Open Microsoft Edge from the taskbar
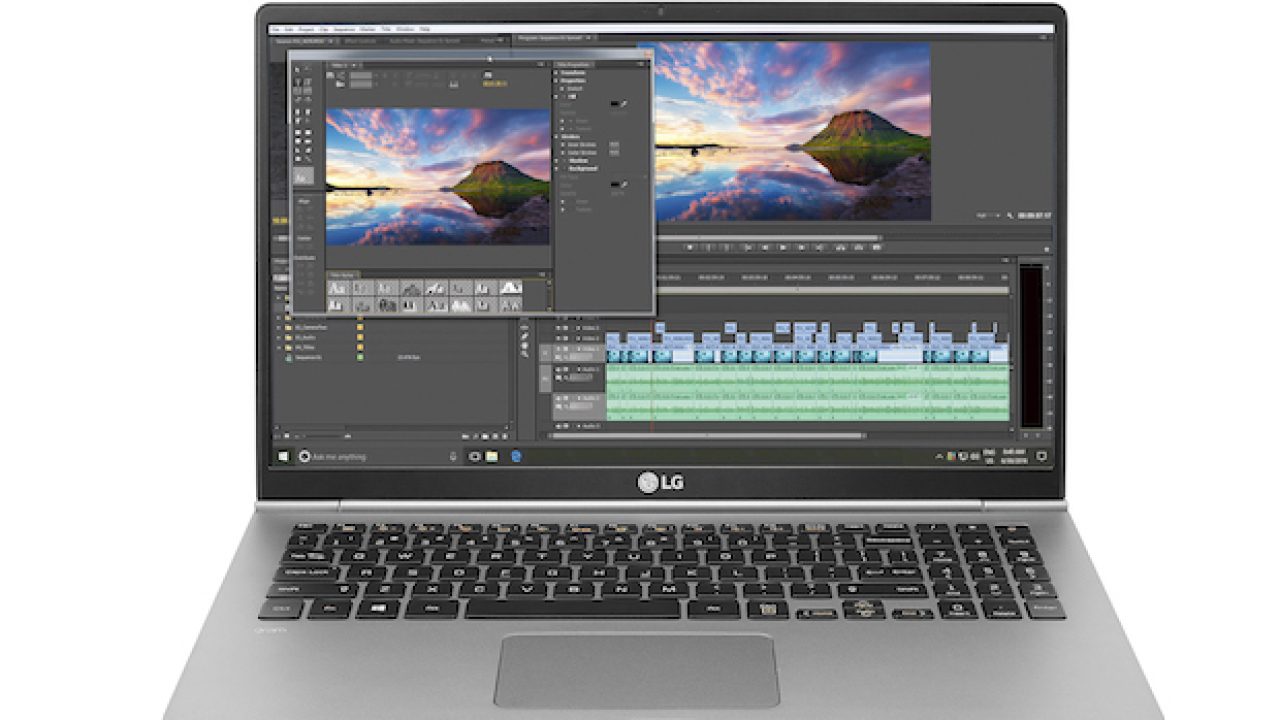The width and height of the screenshot is (1280, 720). (516, 457)
